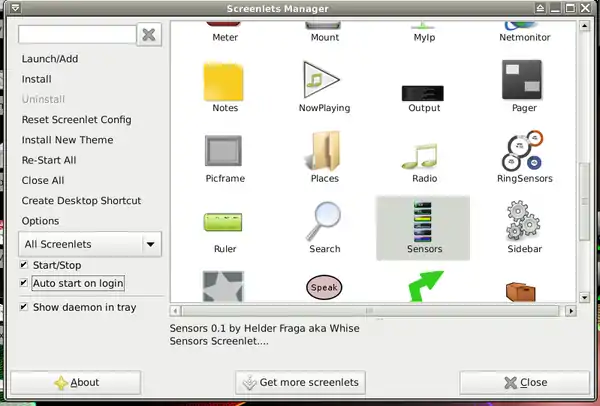Toggle the Start/Stop checkbox
Screen dimensions: 600x406
[x=25, y=265]
